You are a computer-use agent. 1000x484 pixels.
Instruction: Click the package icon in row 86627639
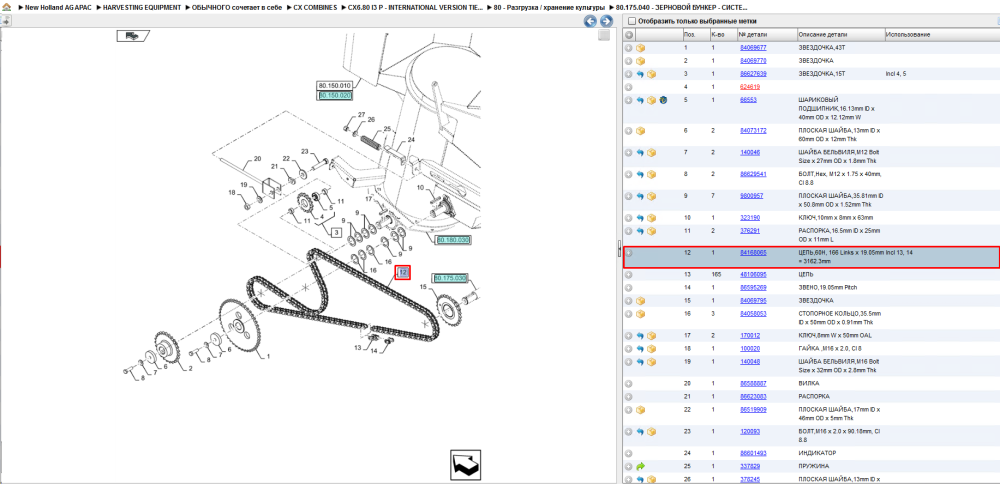[x=651, y=74]
